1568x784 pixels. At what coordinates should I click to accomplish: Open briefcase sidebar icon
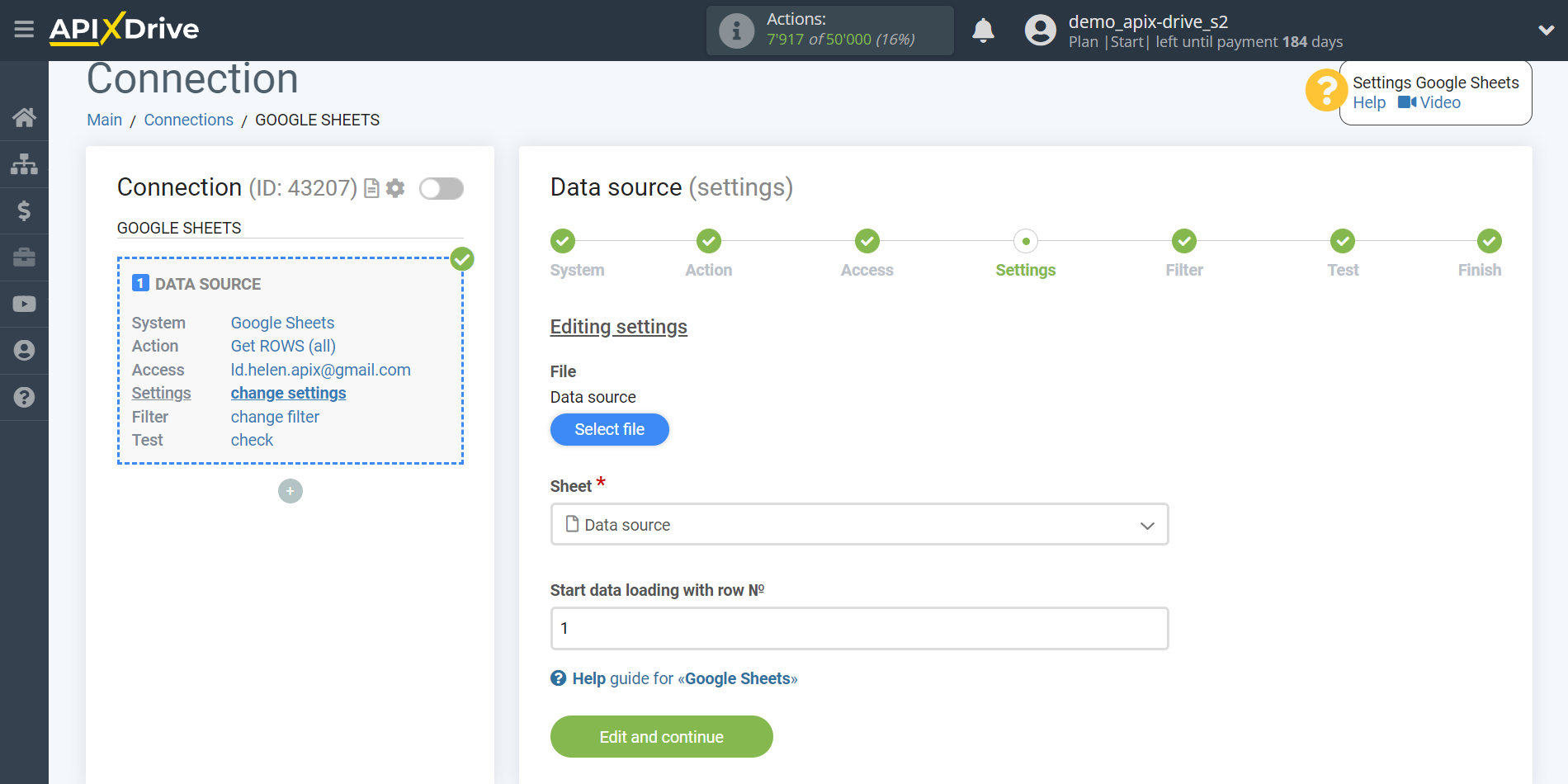(x=24, y=257)
